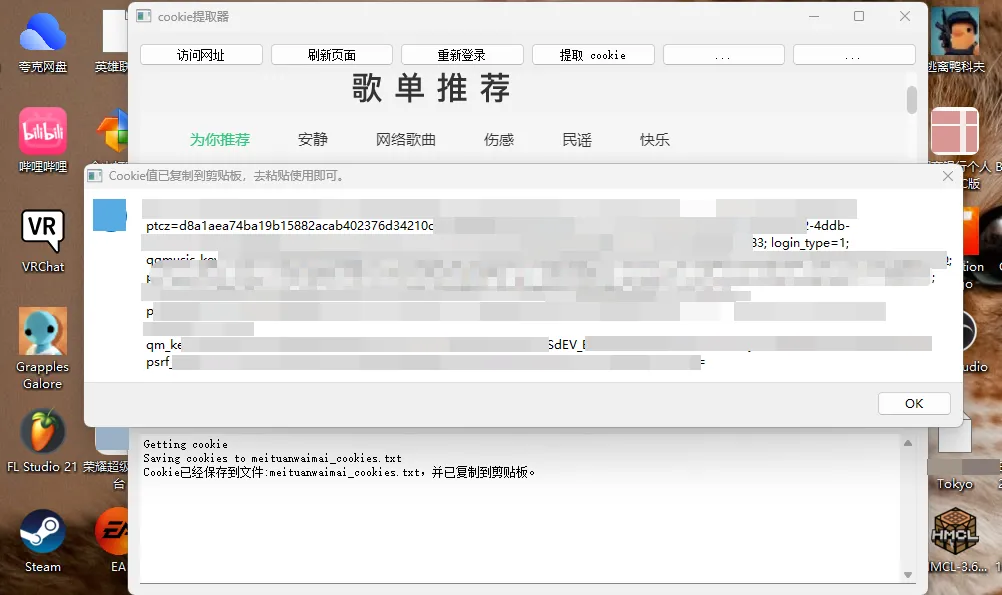Maximize the cookie提取器 window

[x=859, y=16]
